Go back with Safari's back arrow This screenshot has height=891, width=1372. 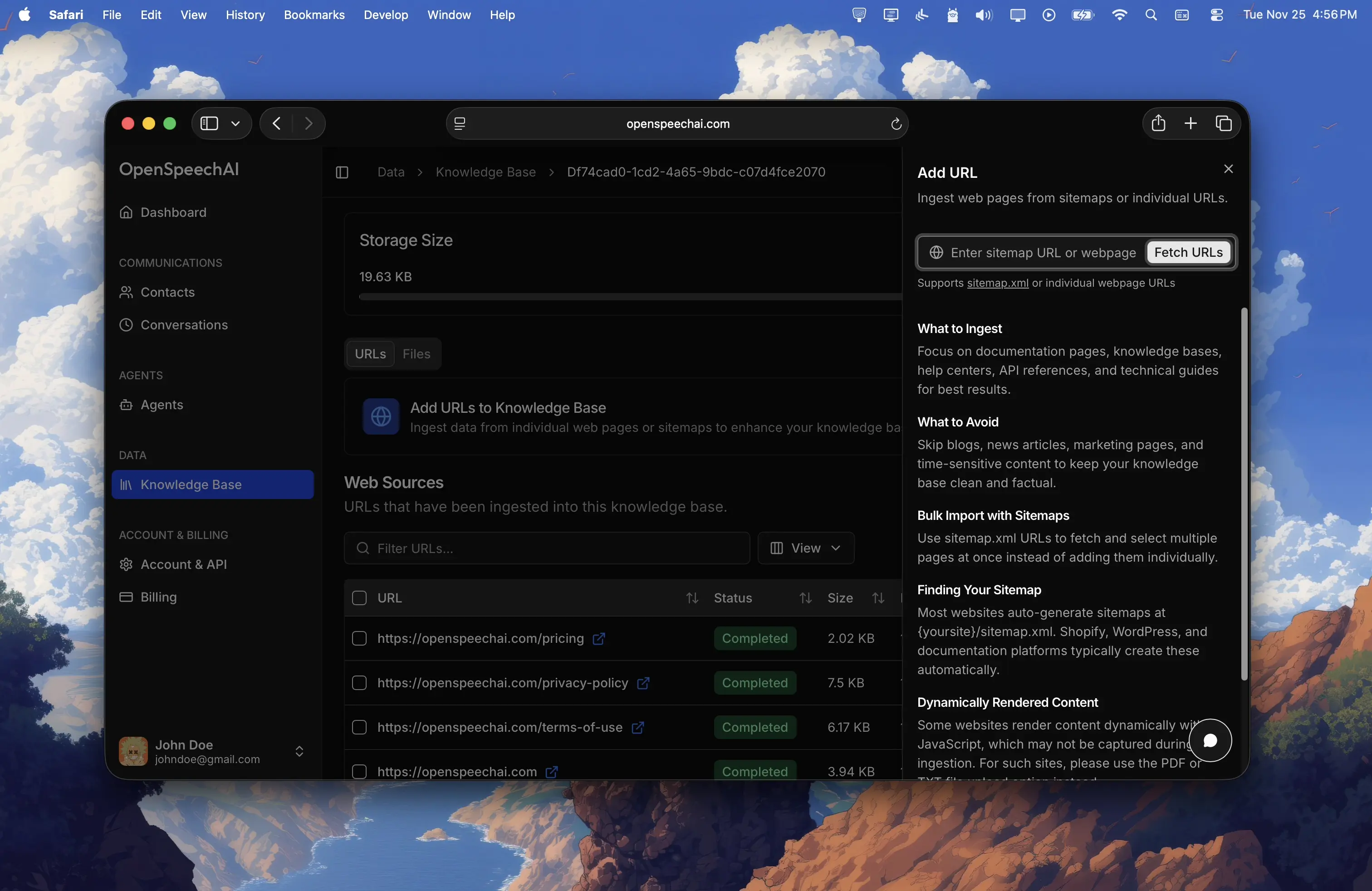click(x=277, y=123)
